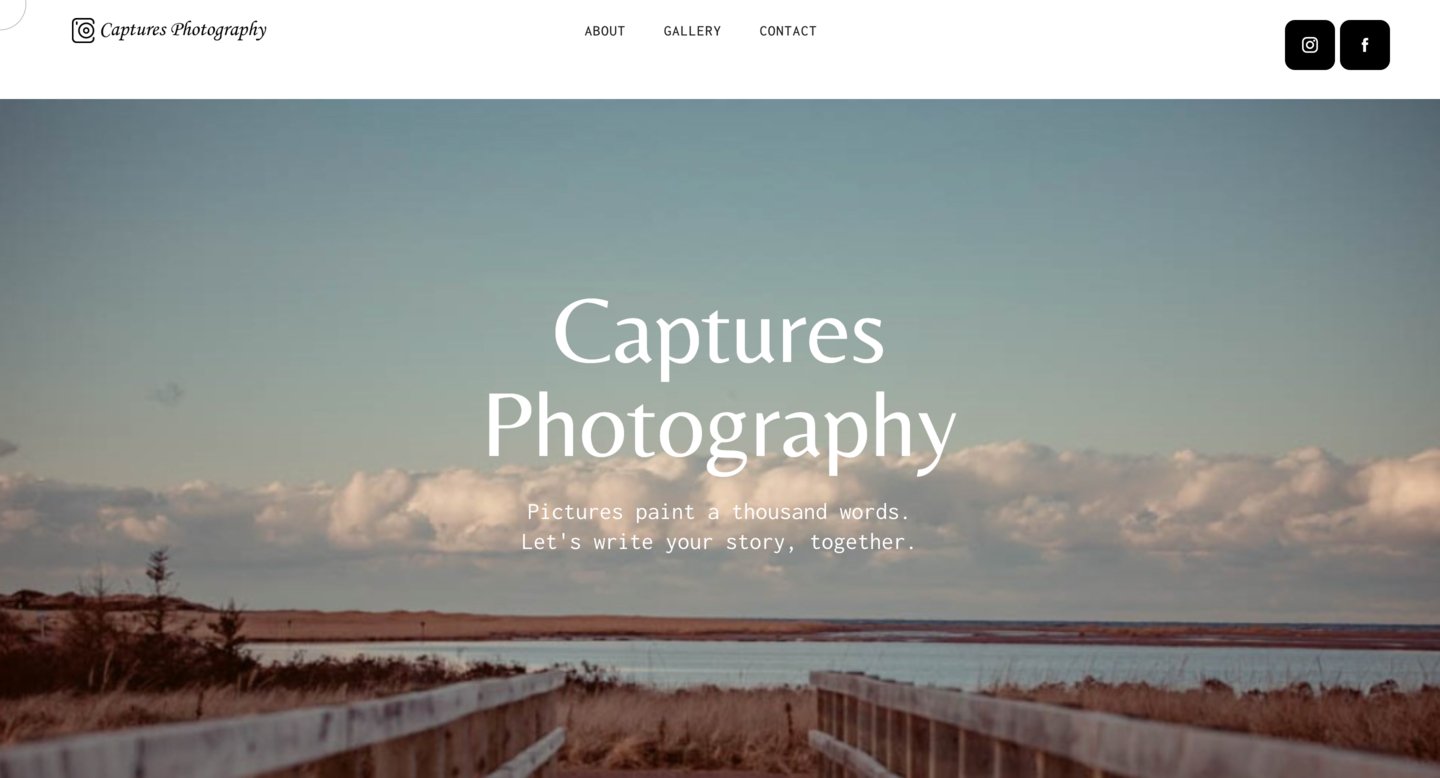The height and width of the screenshot is (778, 1440).
Task: Open the GALLERY menu item
Action: click(x=692, y=31)
